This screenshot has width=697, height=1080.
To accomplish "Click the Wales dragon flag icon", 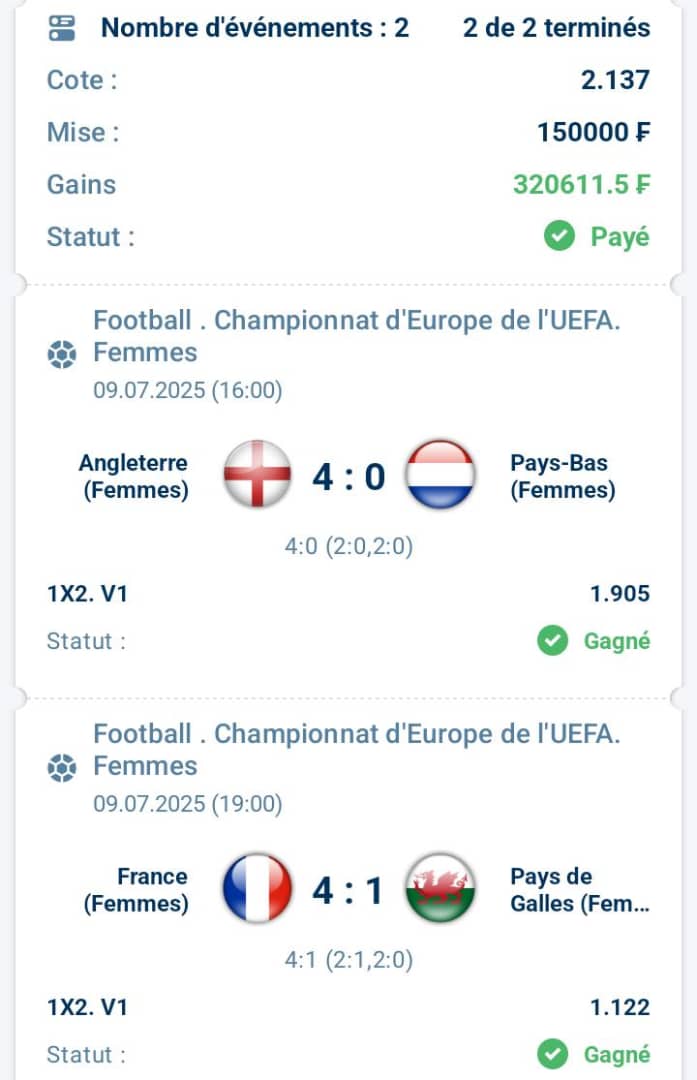I will [x=440, y=888].
